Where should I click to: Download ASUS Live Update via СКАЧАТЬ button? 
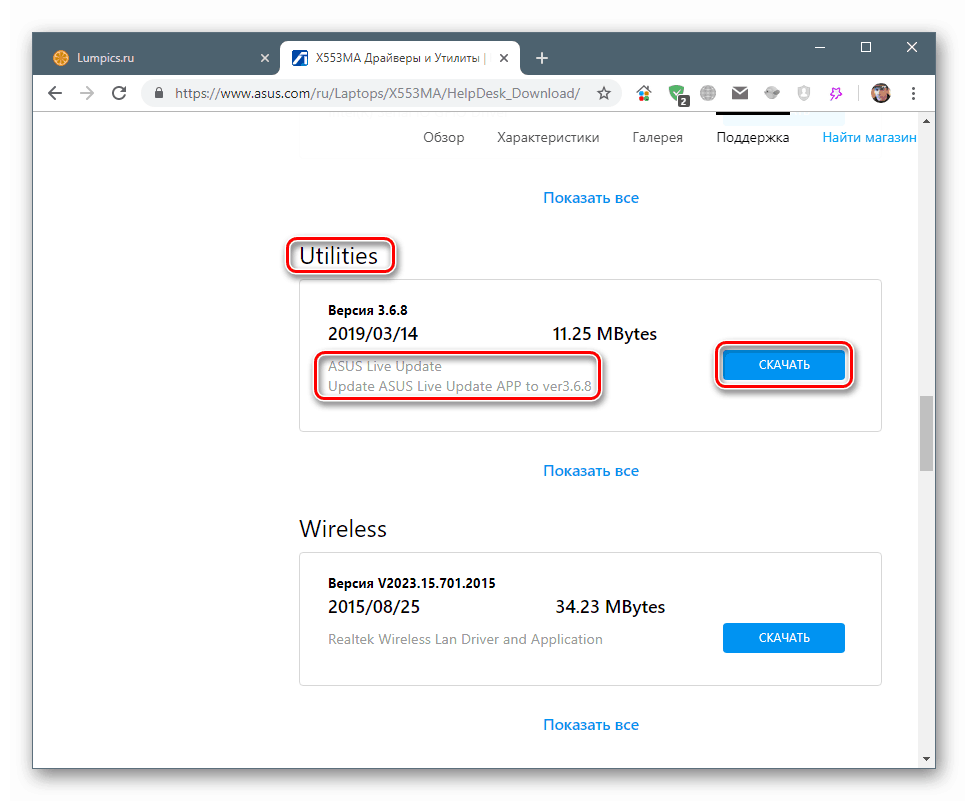click(784, 364)
